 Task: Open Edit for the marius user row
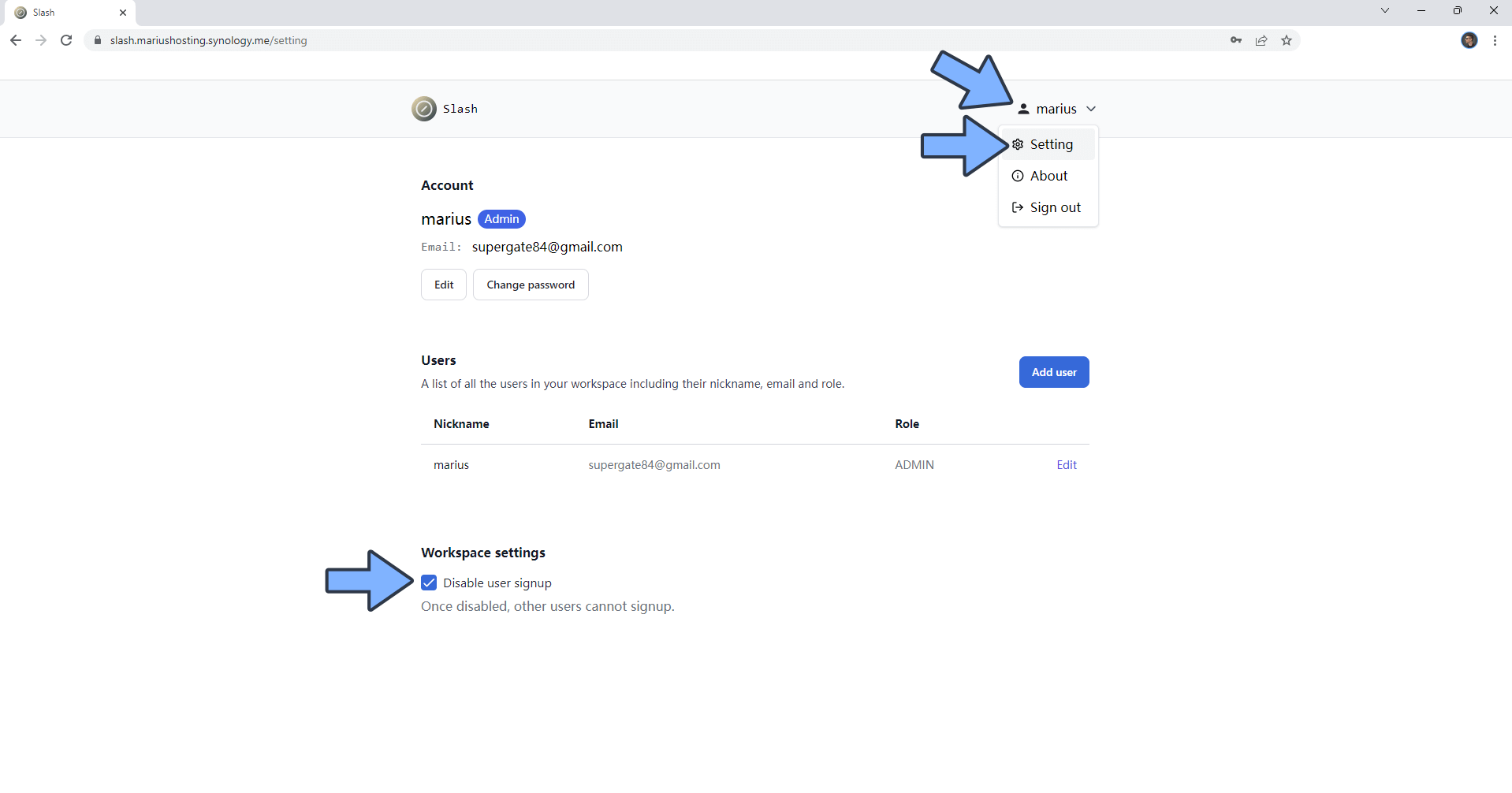[x=1066, y=464]
